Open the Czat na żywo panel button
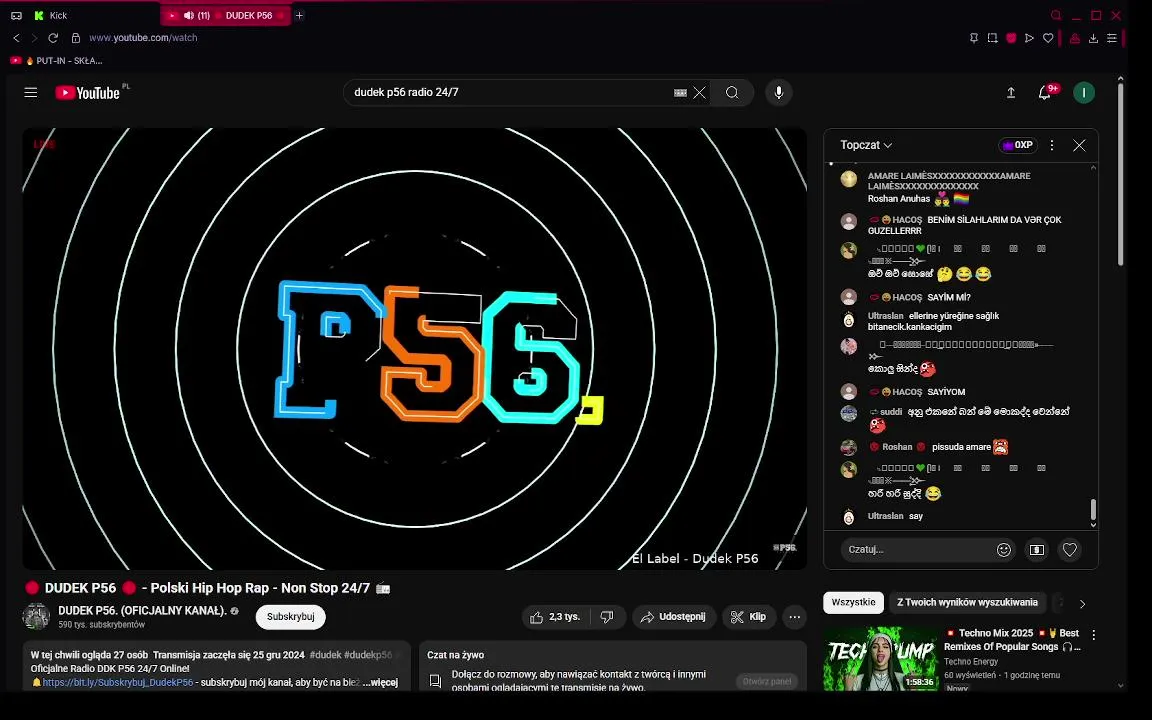This screenshot has width=1152, height=720. (766, 681)
